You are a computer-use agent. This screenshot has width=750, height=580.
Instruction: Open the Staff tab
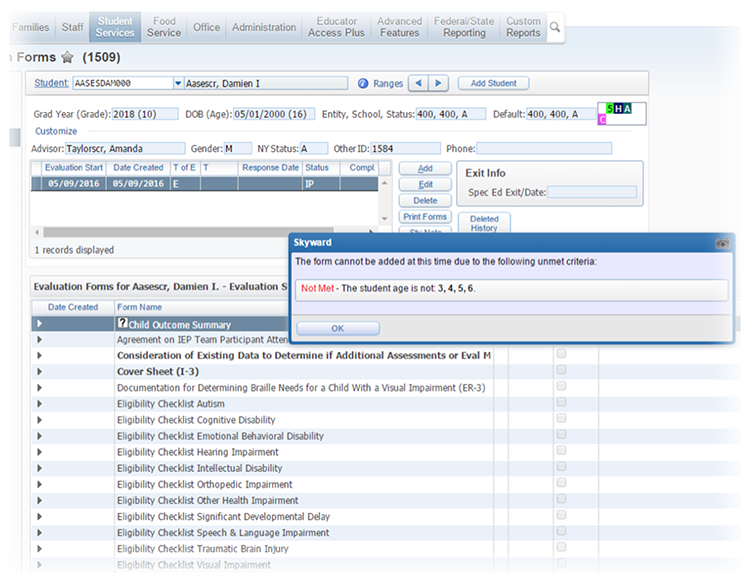(x=72, y=27)
